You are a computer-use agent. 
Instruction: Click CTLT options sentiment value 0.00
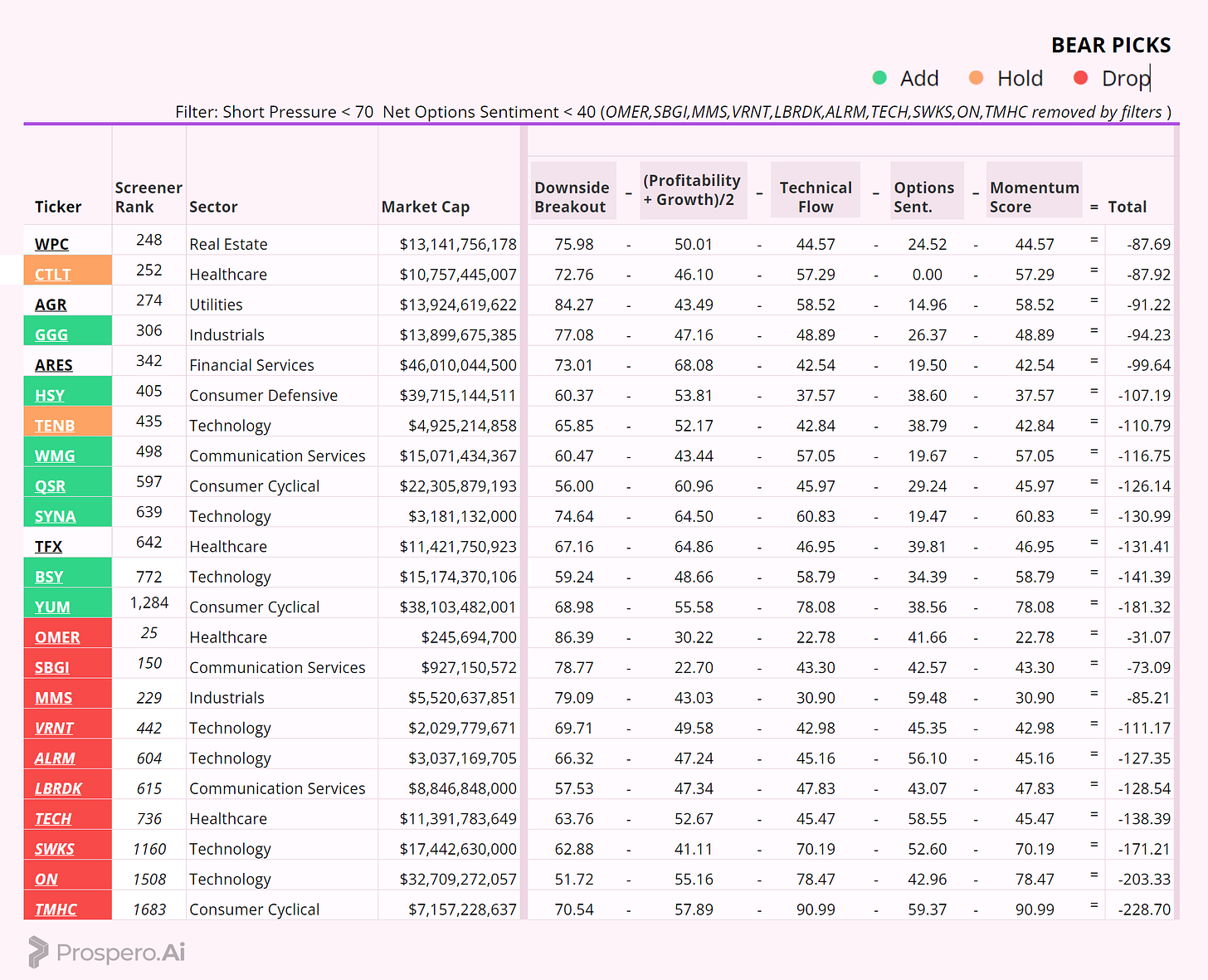pyautogui.click(x=927, y=275)
